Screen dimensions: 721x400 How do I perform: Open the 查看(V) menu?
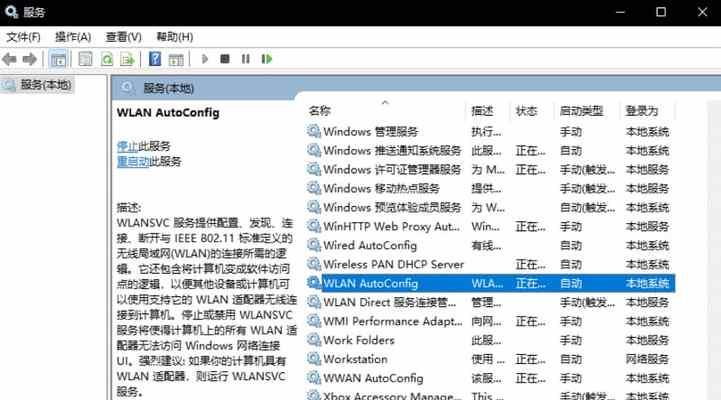click(x=124, y=37)
